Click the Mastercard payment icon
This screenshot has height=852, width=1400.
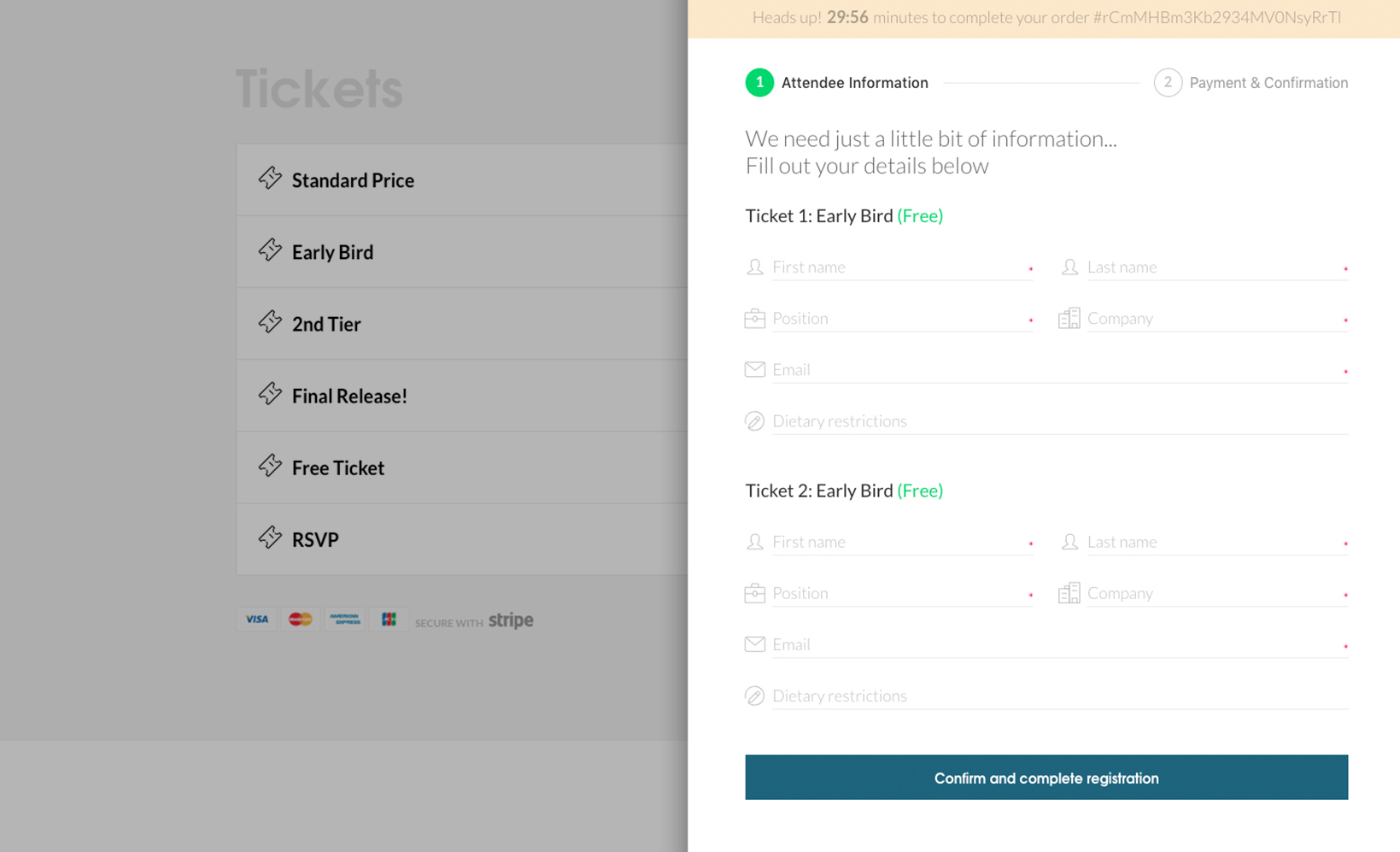(301, 620)
